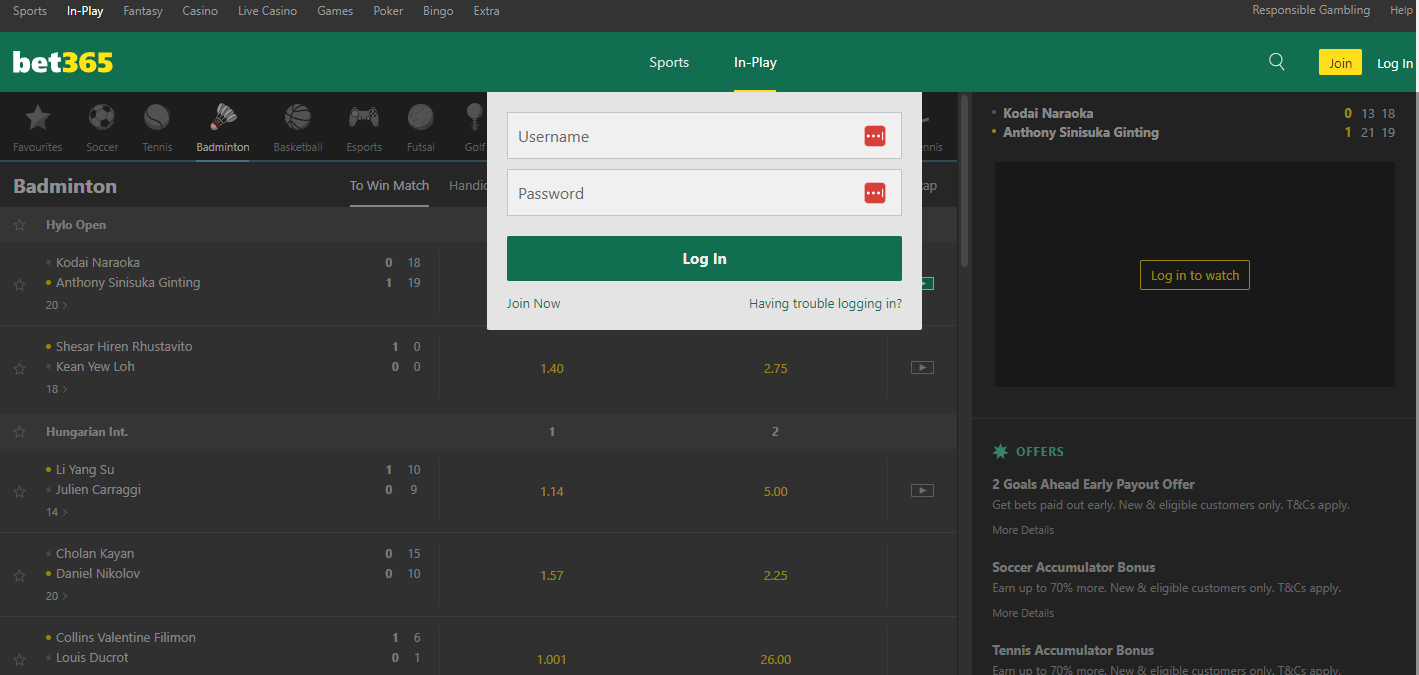
Task: Toggle the star beside Shesar Hiren Rhustavito match
Action: [x=19, y=367]
